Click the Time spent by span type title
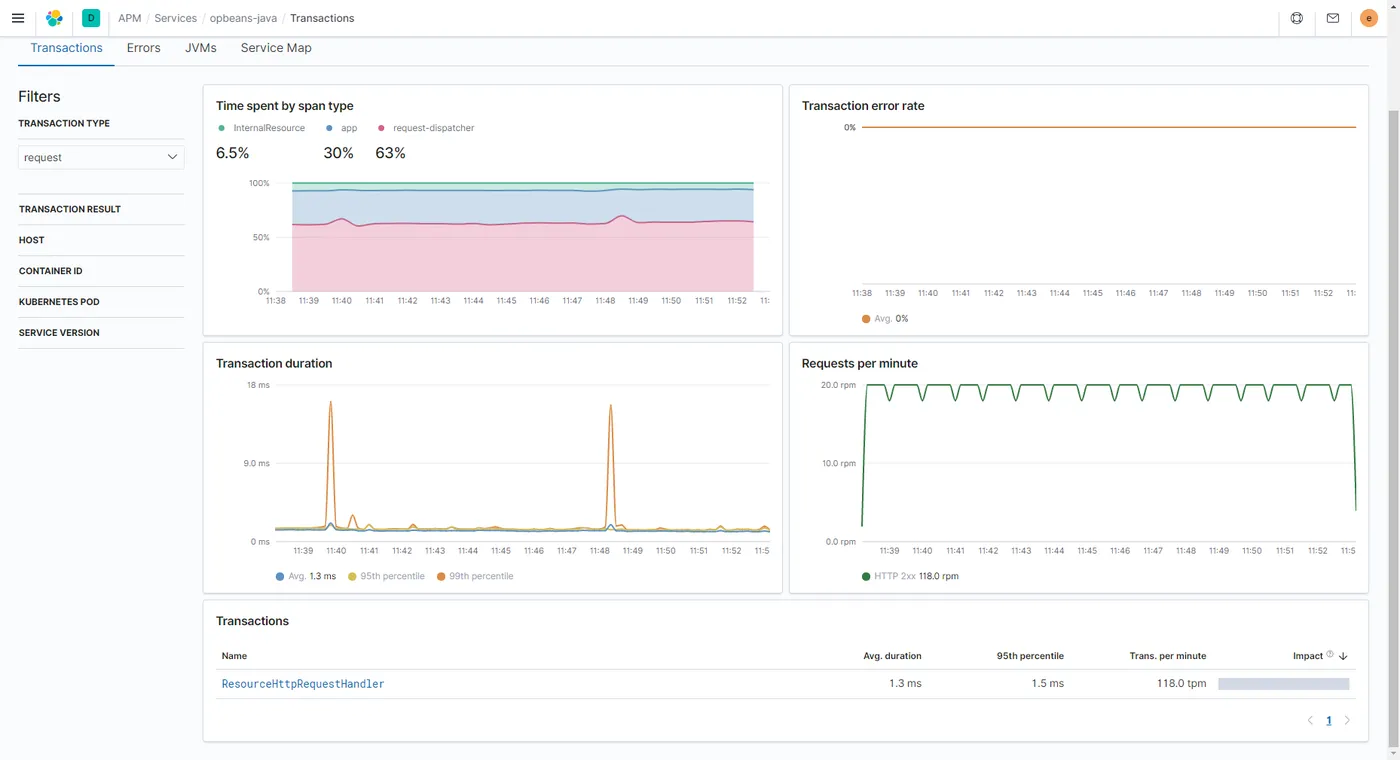The width and height of the screenshot is (1400, 760). tap(285, 105)
